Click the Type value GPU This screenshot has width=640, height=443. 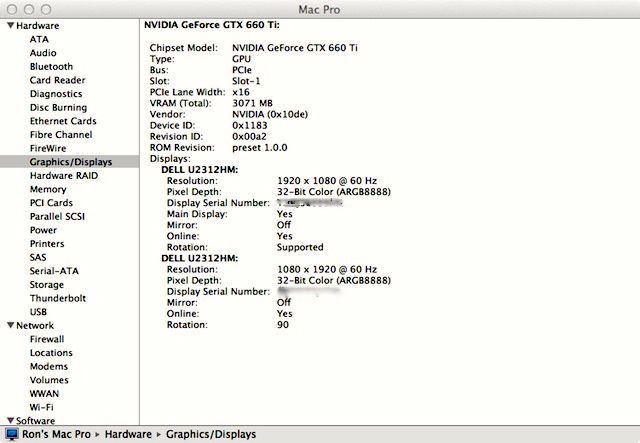pos(241,59)
